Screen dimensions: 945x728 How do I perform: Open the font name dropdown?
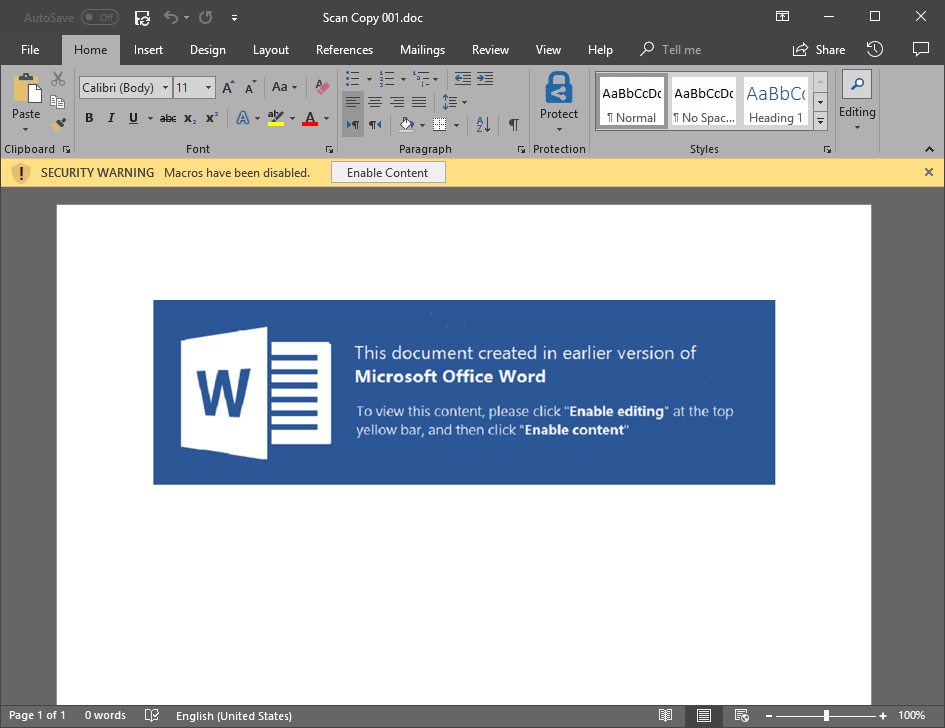point(165,87)
